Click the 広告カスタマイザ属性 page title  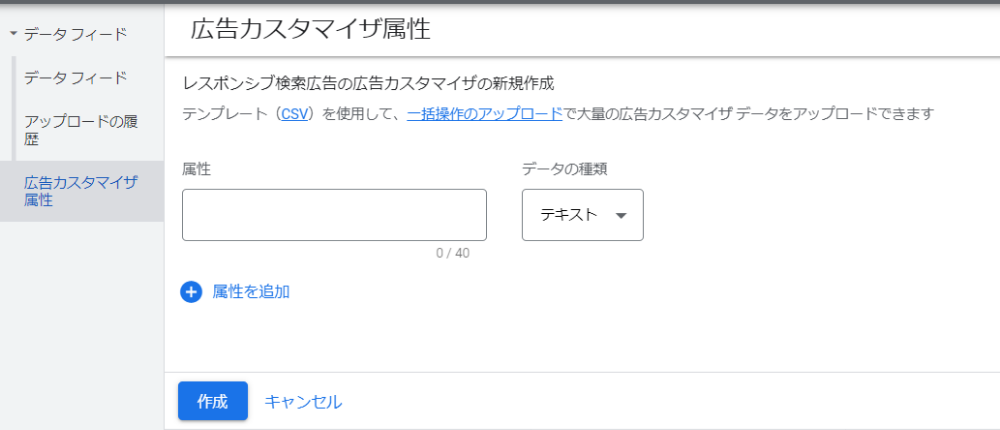click(310, 29)
